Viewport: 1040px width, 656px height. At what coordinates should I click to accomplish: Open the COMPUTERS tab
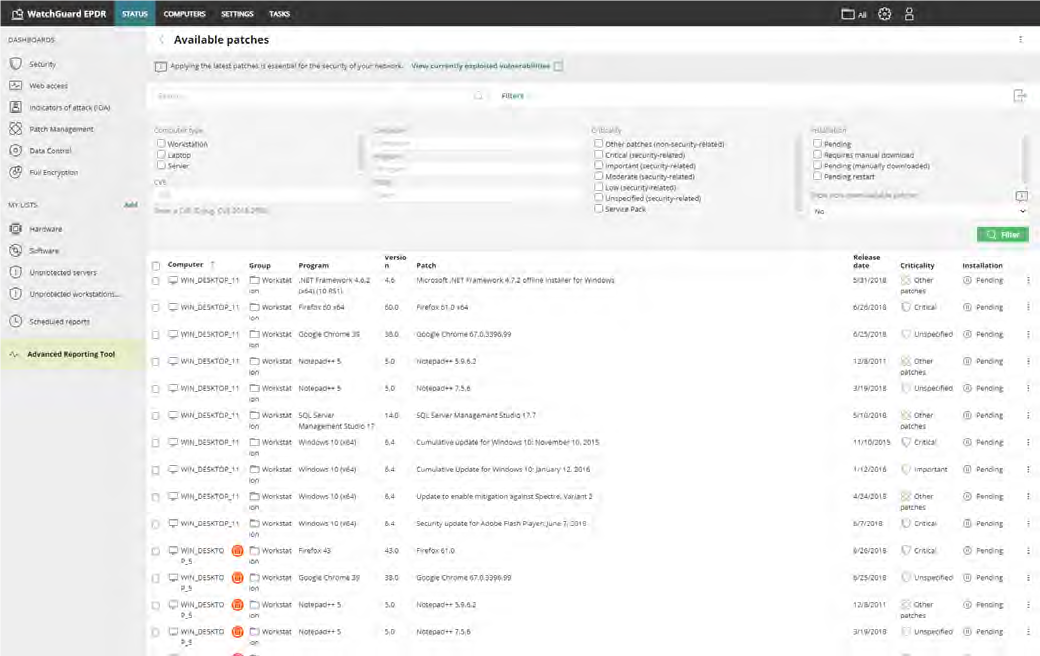pos(184,13)
